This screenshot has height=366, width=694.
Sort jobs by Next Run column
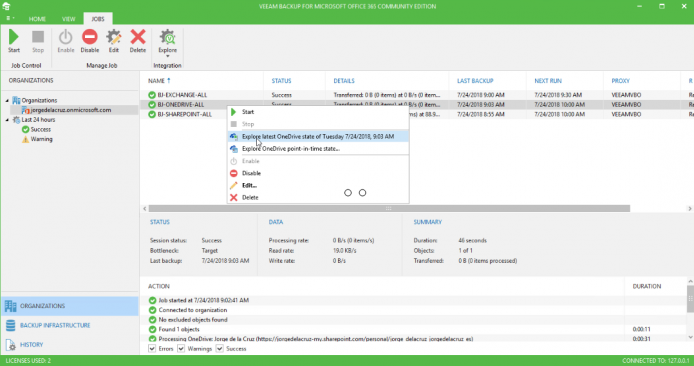point(548,81)
